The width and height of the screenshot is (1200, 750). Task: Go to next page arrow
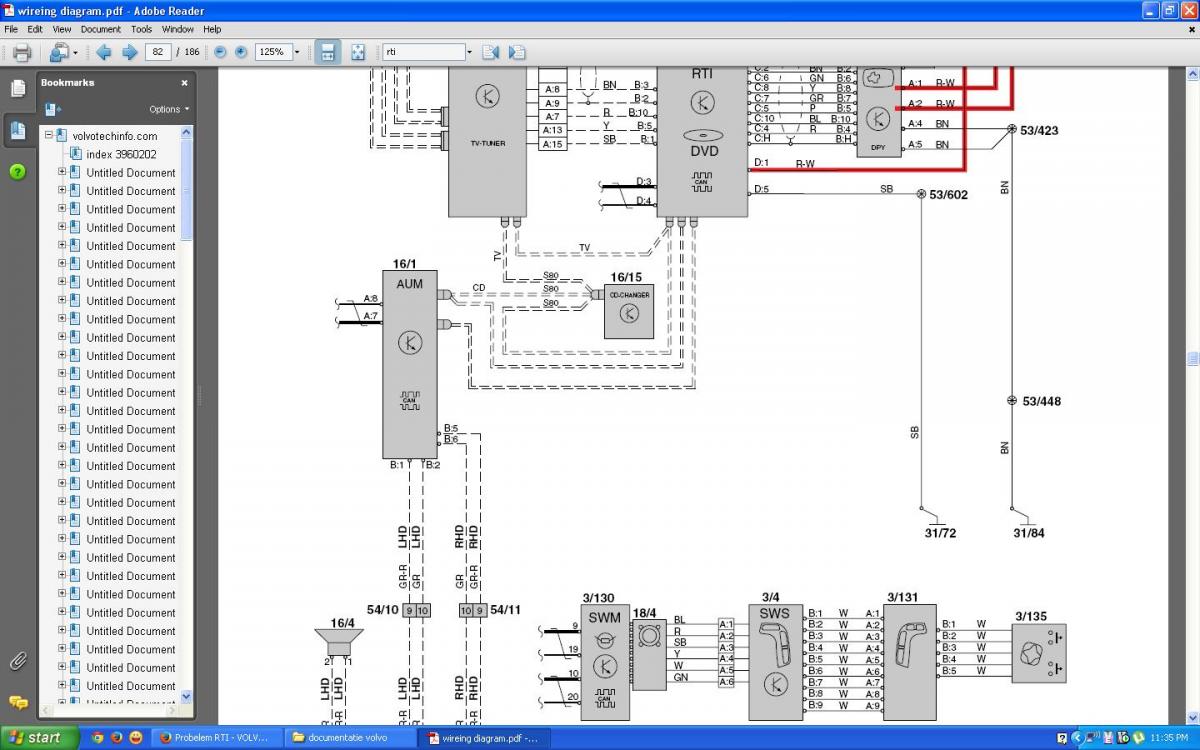coord(129,52)
